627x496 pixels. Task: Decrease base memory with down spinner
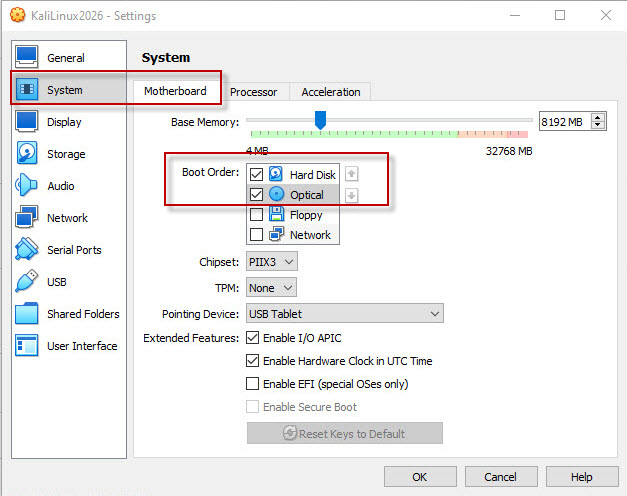pos(598,125)
